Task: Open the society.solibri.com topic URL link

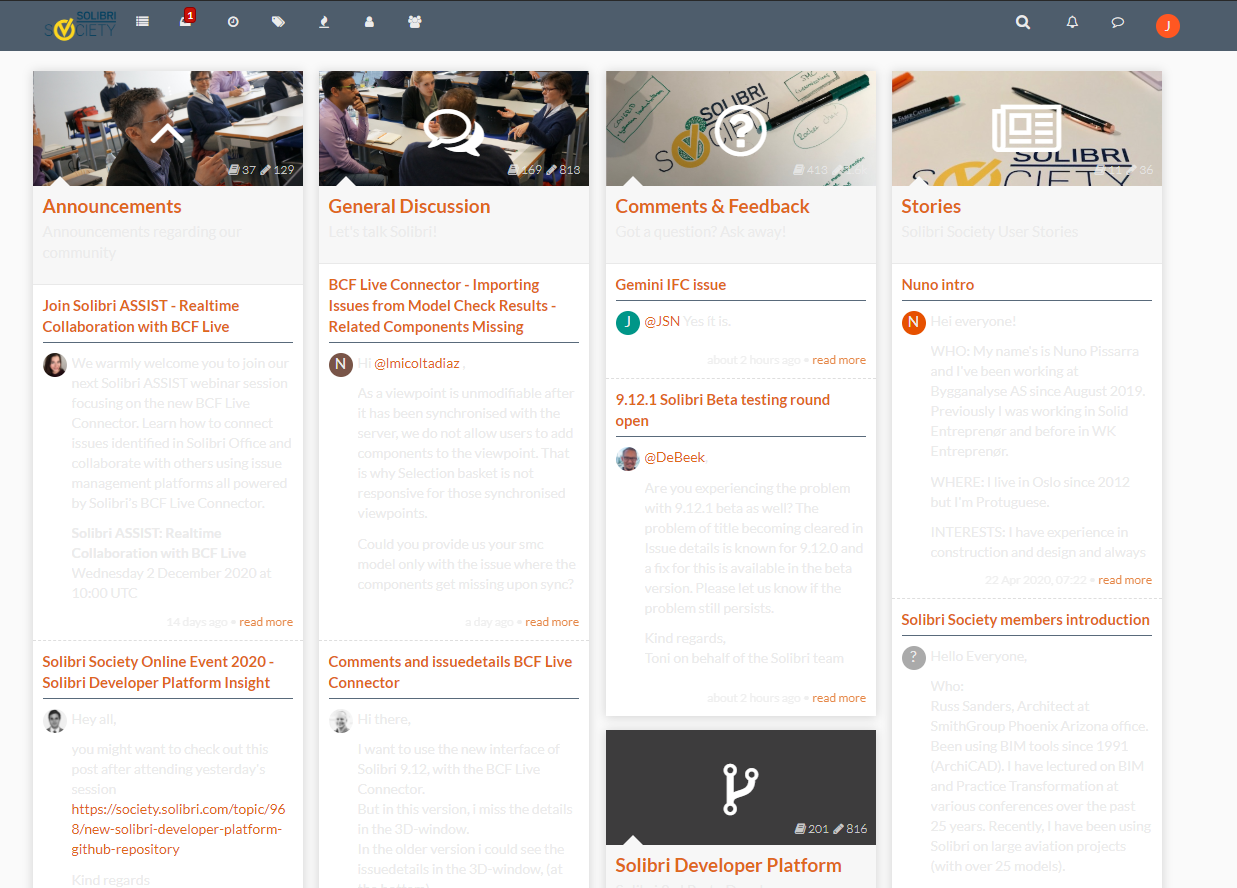Action: click(178, 829)
